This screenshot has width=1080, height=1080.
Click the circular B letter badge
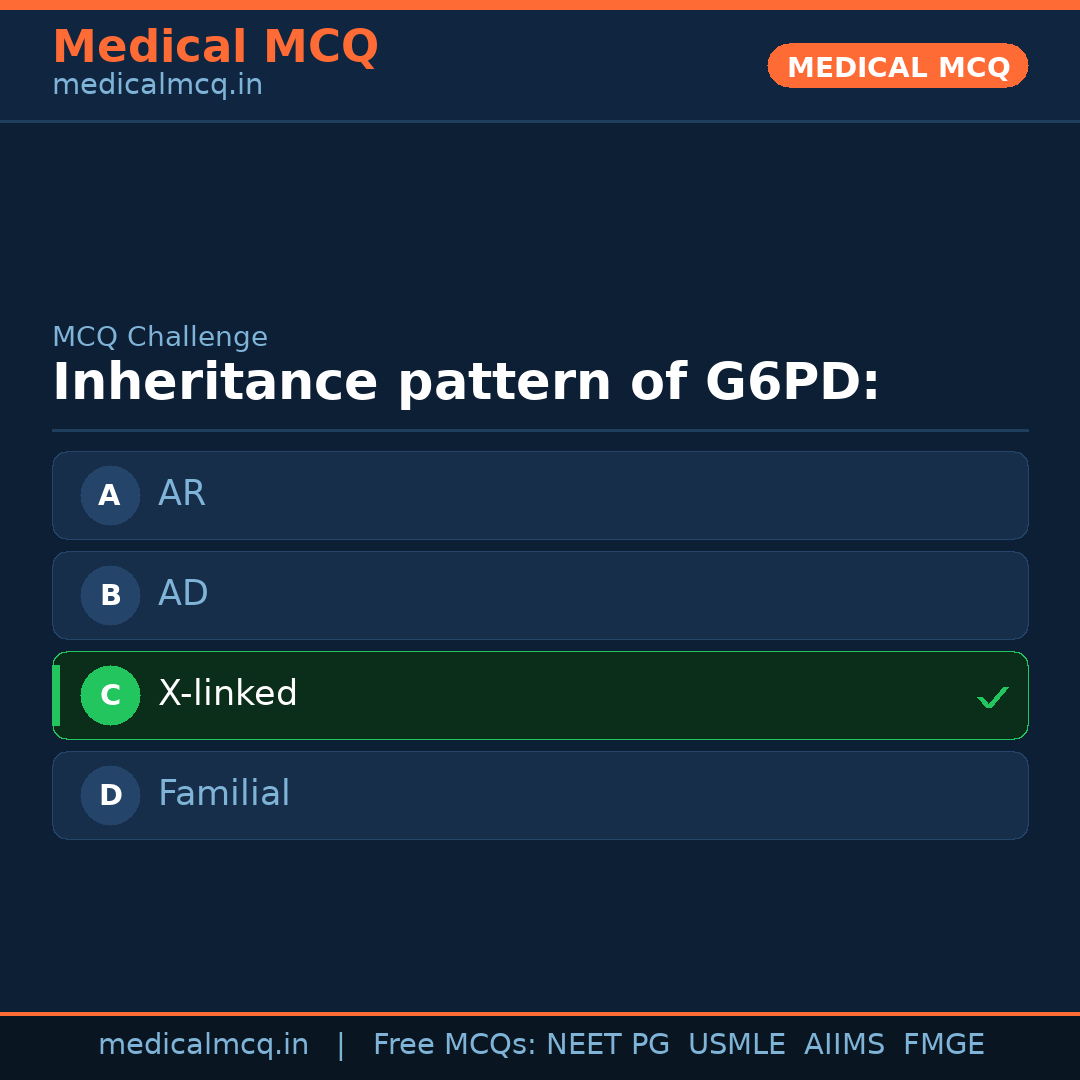coord(110,595)
